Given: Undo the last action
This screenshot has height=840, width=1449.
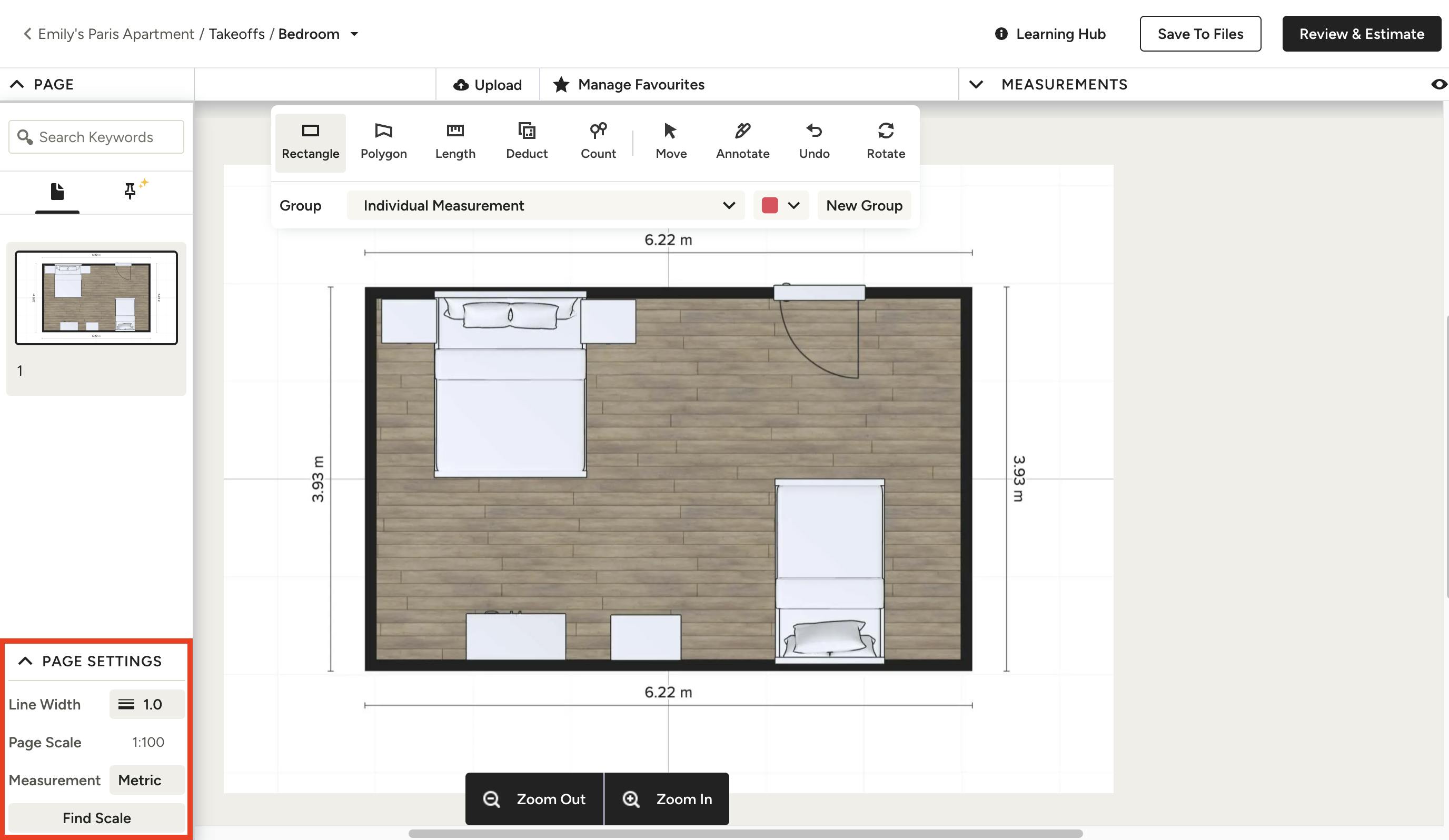Looking at the screenshot, I should pos(814,142).
